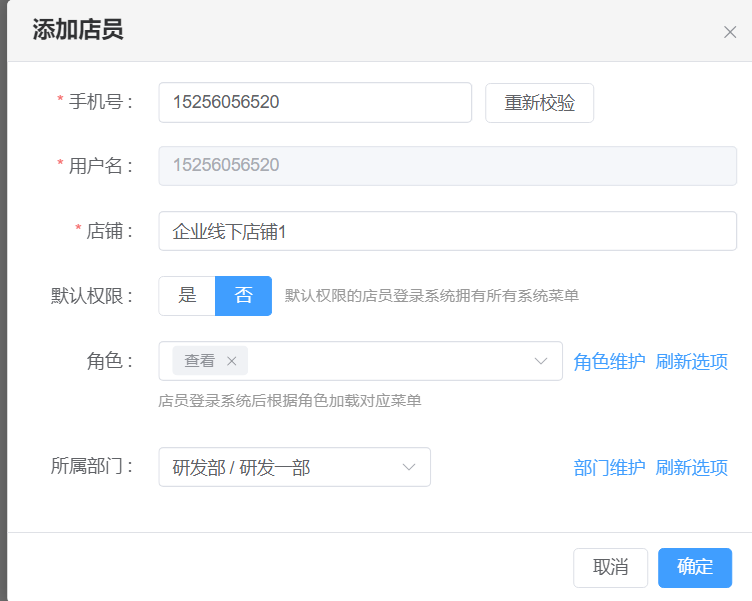Click the 取消 button
This screenshot has width=752, height=601.
(x=611, y=567)
